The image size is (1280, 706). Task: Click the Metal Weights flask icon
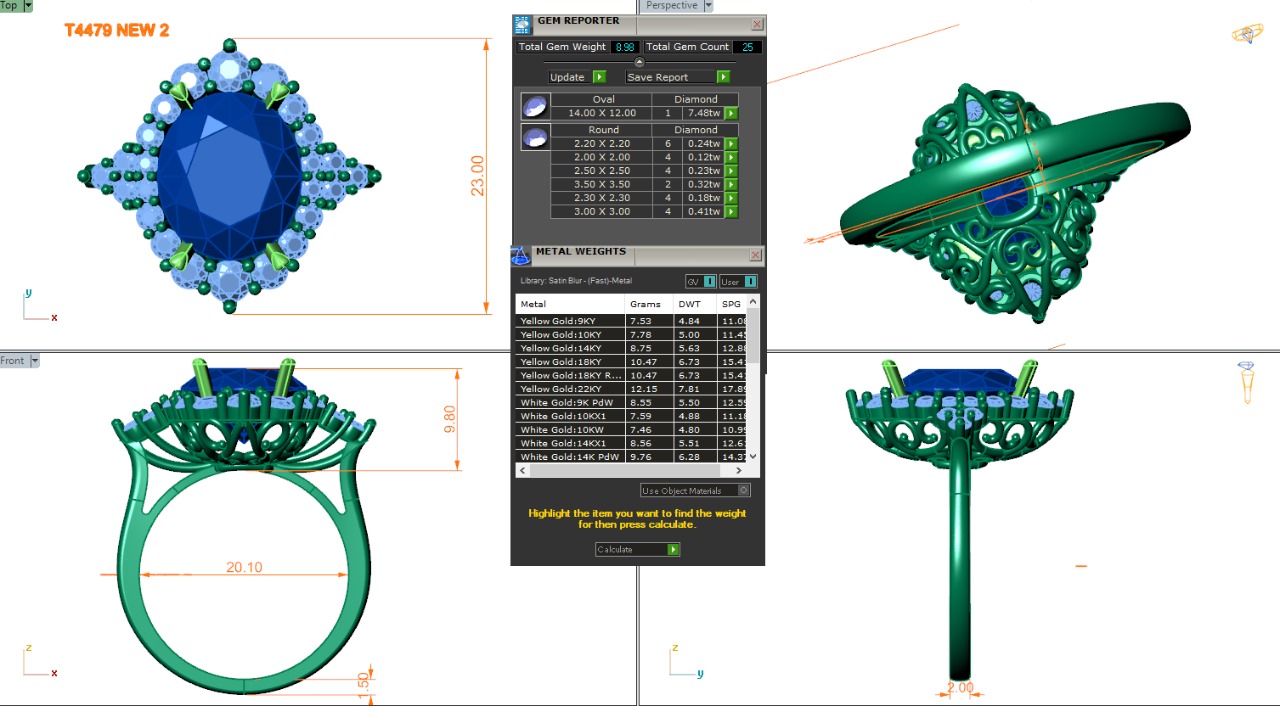(x=520, y=256)
